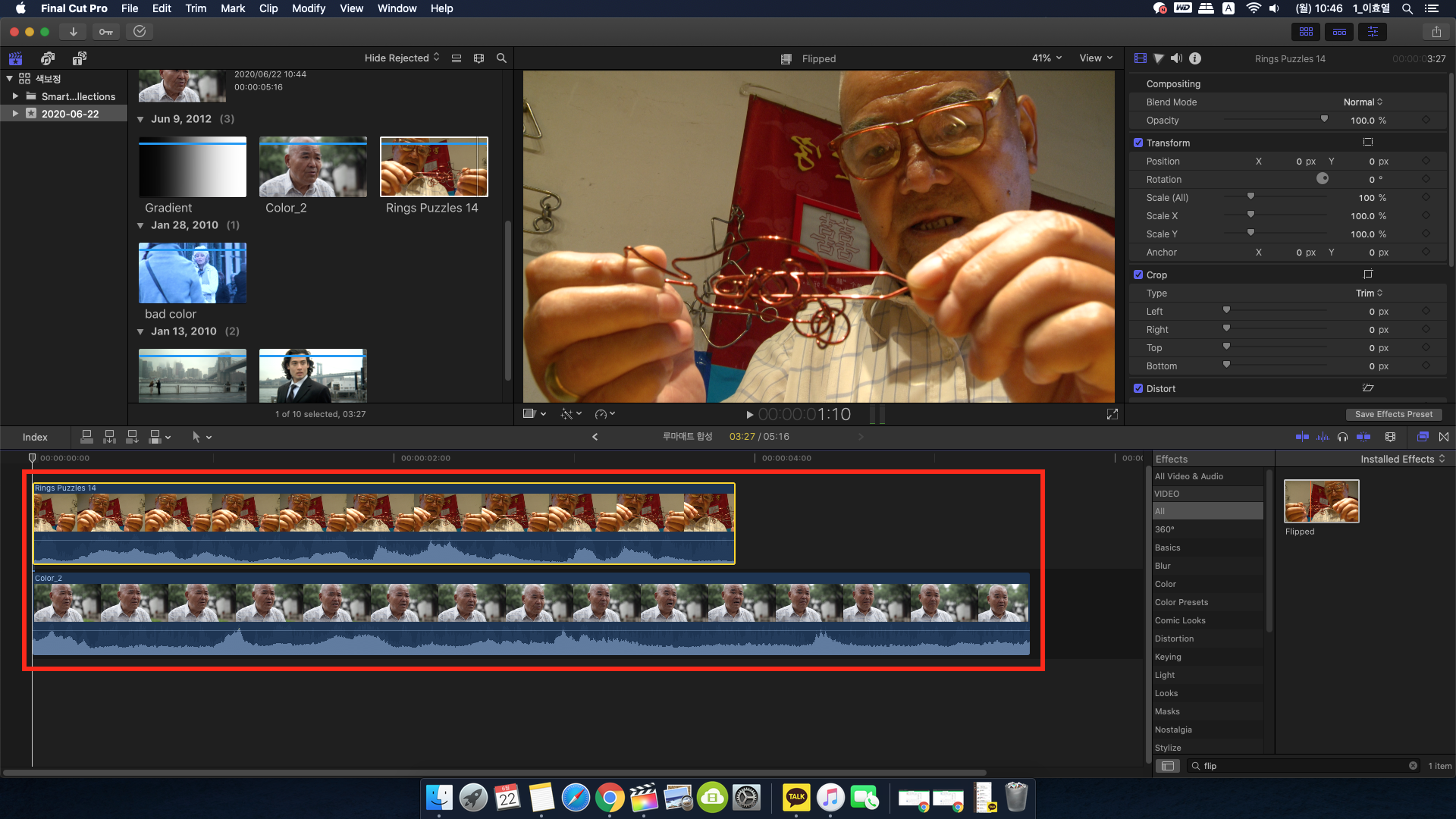This screenshot has height=819, width=1456.
Task: Open the Clip menu
Action: [x=268, y=8]
